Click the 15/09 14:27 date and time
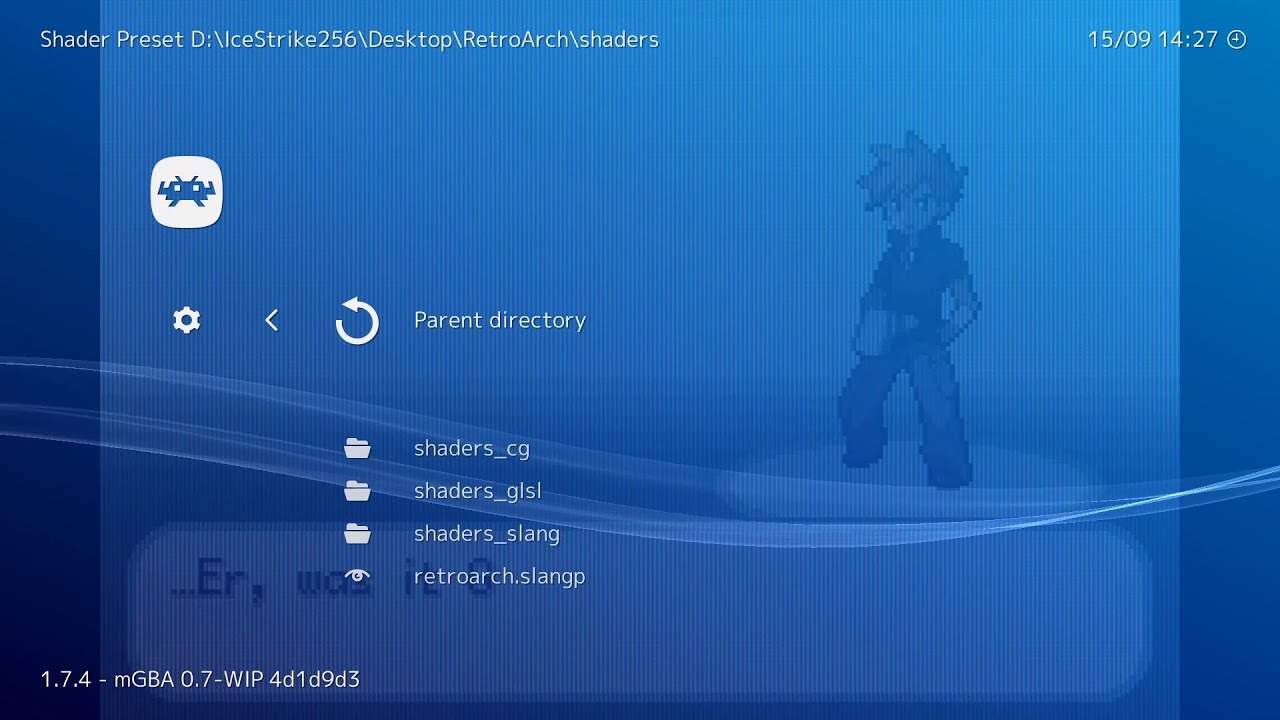This screenshot has width=1280, height=720. (1153, 40)
